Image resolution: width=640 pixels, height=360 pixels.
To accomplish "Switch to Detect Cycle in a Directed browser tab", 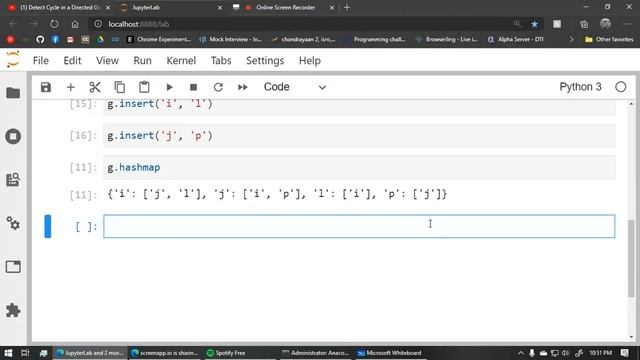I will click(x=59, y=7).
